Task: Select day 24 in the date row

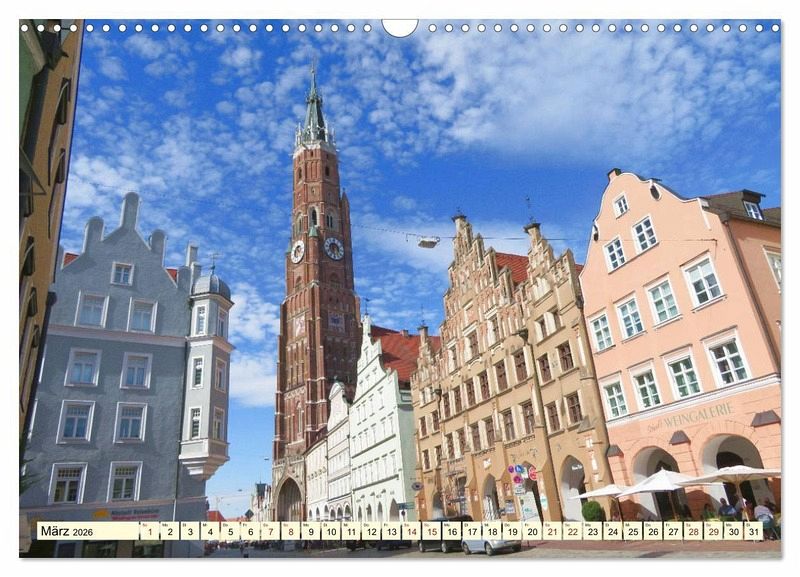Action: pos(612,531)
